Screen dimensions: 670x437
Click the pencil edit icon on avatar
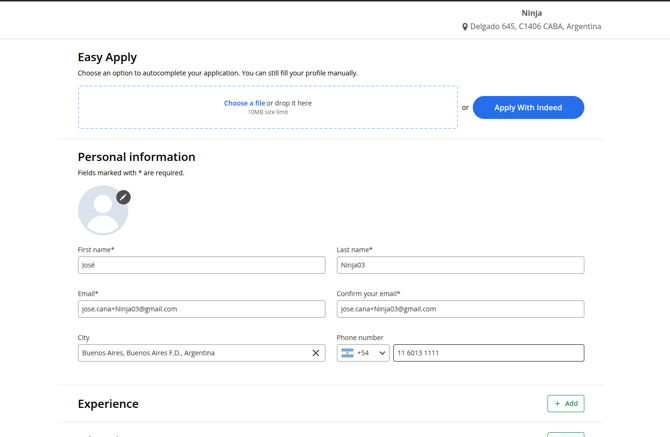123,197
